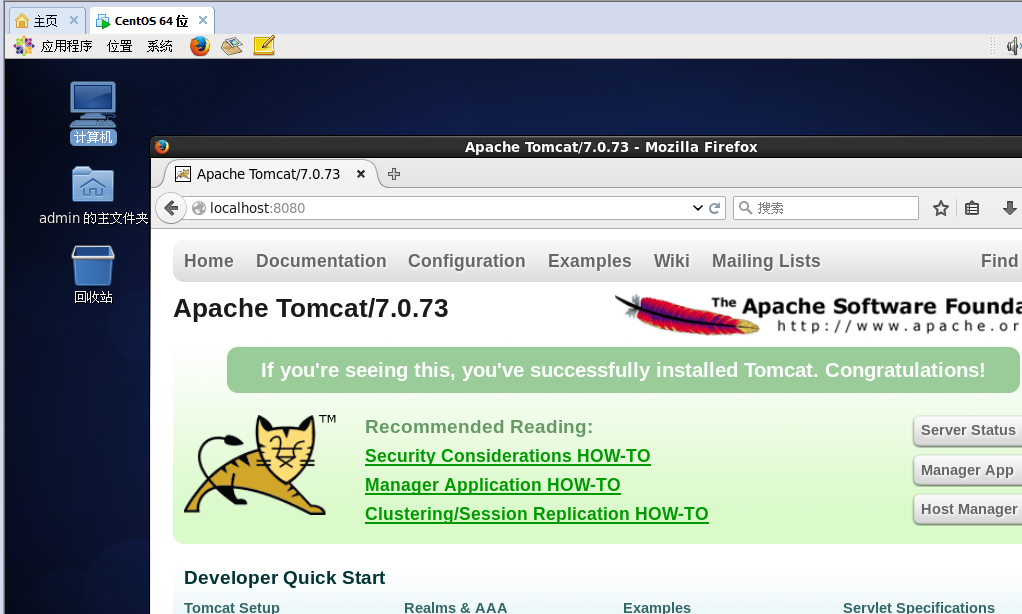This screenshot has height=614, width=1022.
Task: Open a new tab with the plus icon
Action: 394,174
